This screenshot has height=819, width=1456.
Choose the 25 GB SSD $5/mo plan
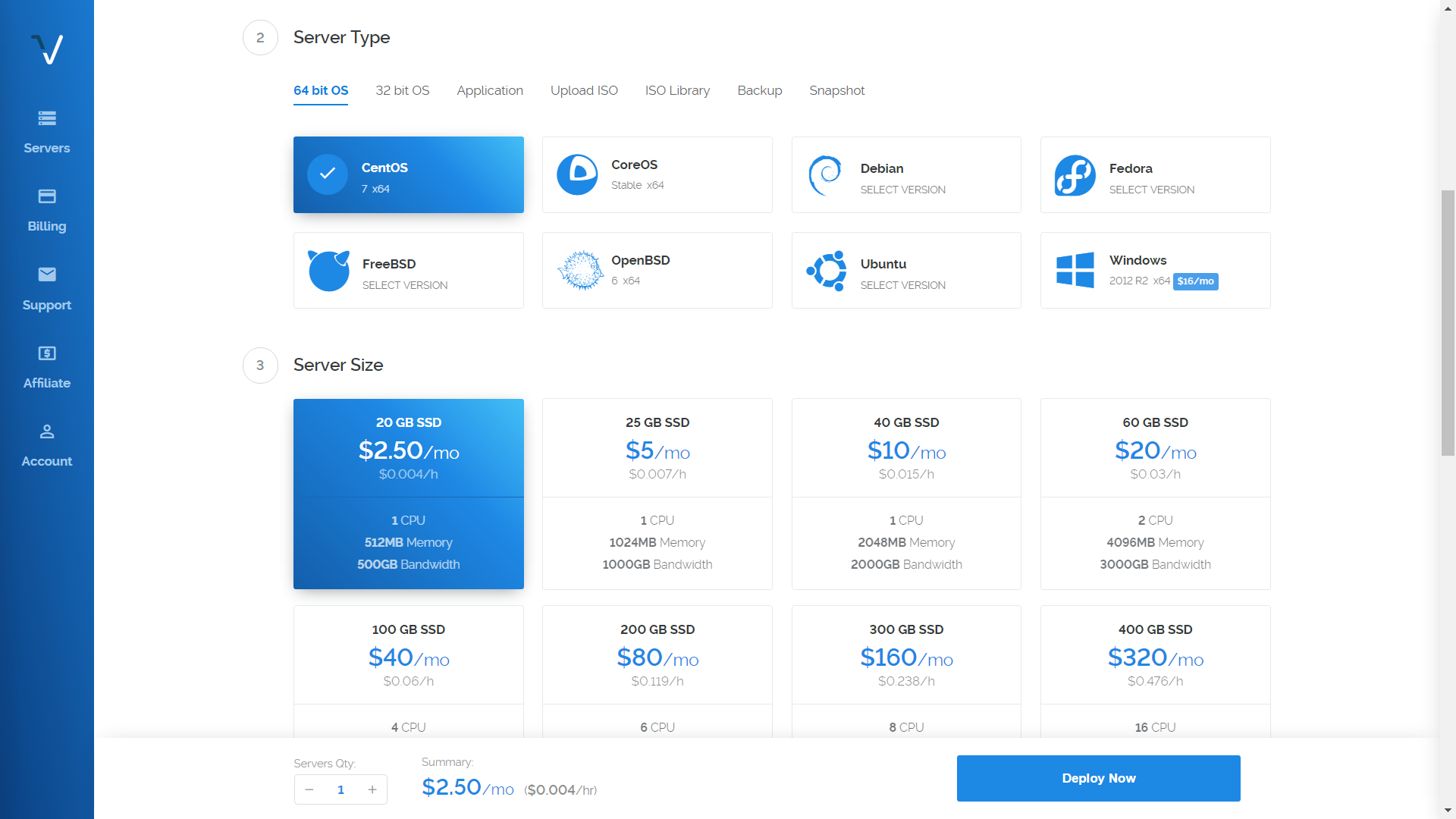(x=657, y=494)
